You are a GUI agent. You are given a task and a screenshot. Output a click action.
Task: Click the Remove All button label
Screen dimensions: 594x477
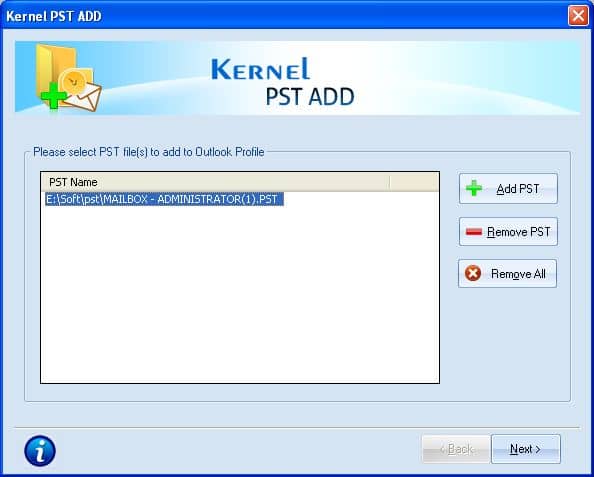tap(518, 274)
